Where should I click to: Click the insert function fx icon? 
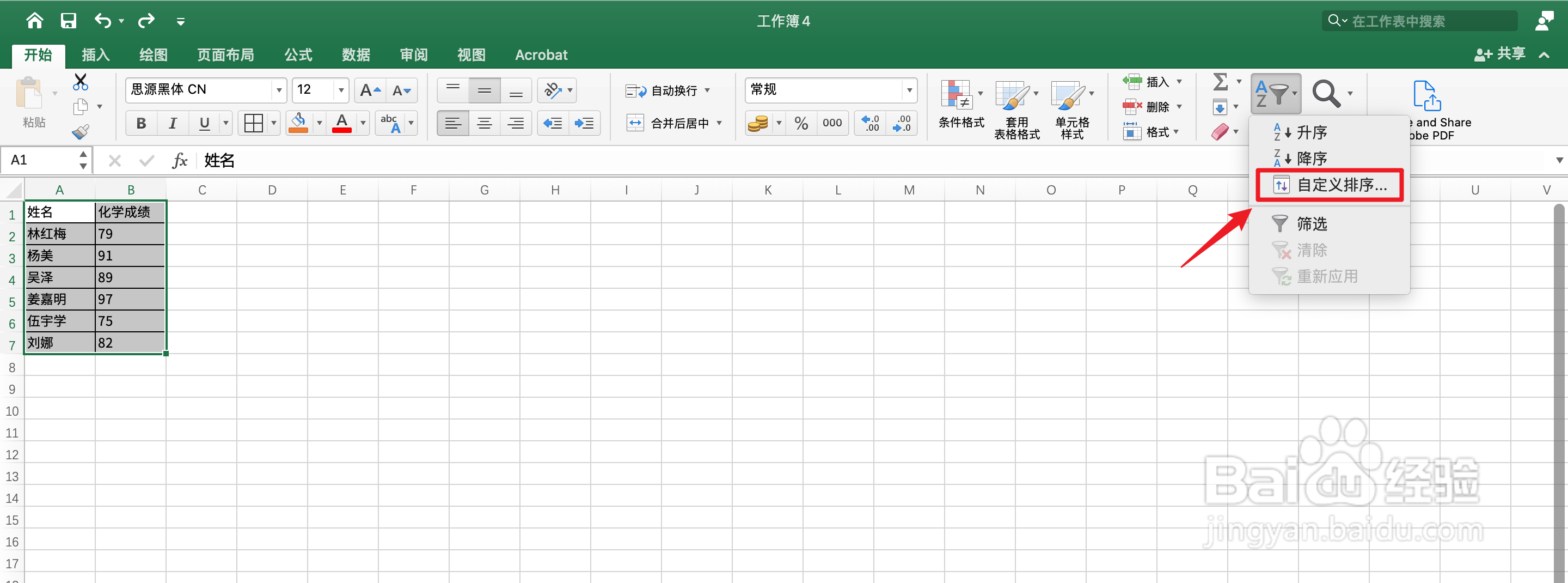pyautogui.click(x=180, y=160)
